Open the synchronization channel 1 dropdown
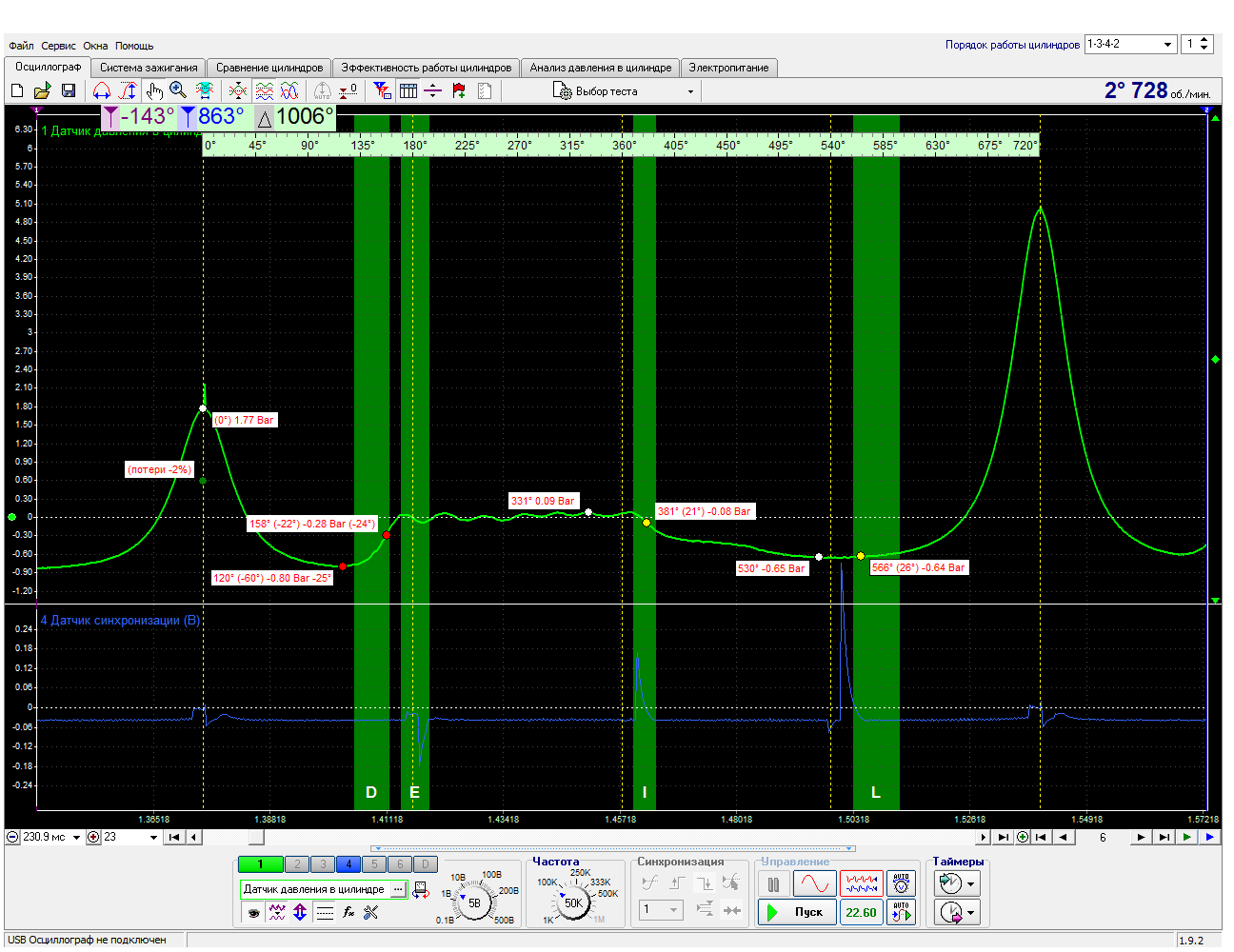 [661, 910]
